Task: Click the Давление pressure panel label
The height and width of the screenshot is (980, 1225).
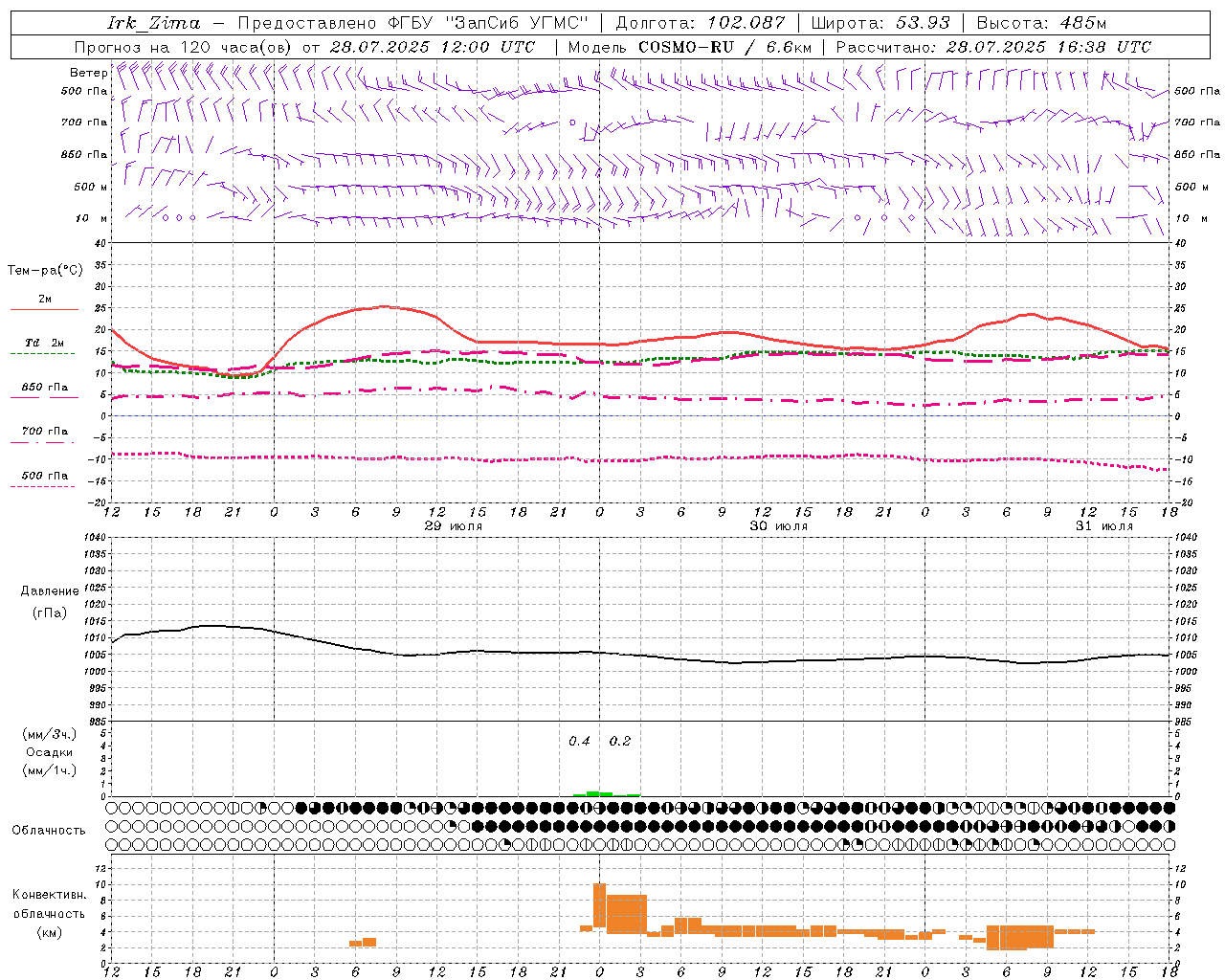Action: (x=50, y=591)
